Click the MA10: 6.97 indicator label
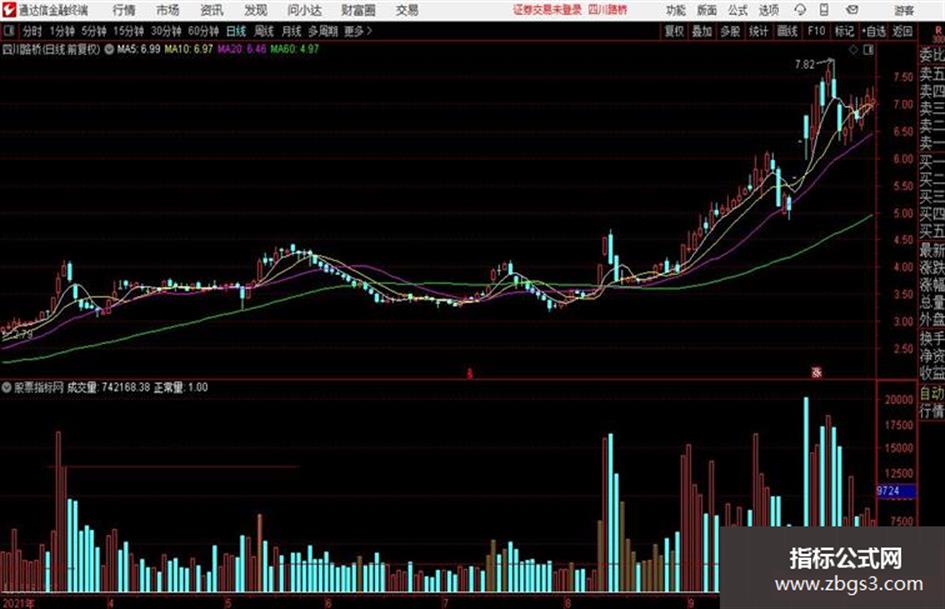945x609 pixels. tap(189, 49)
